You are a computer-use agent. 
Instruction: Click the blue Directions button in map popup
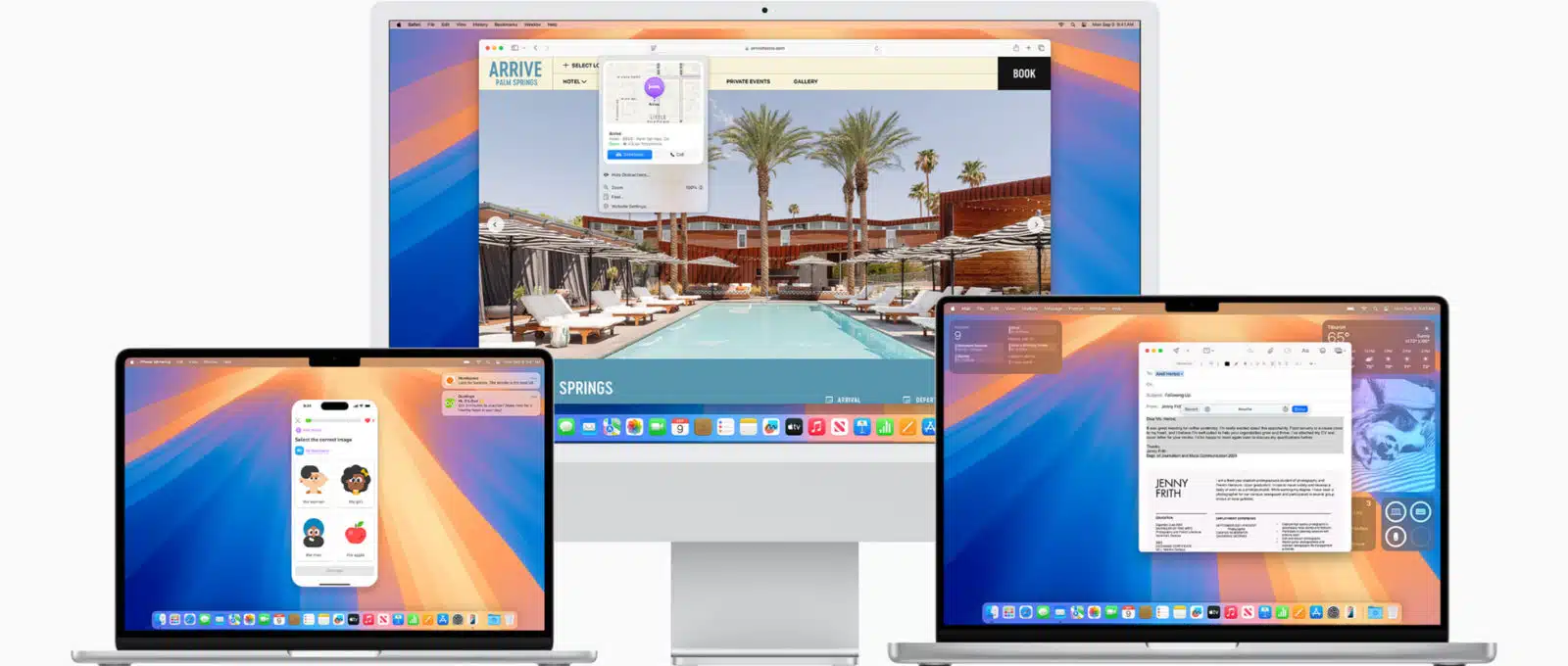click(629, 155)
